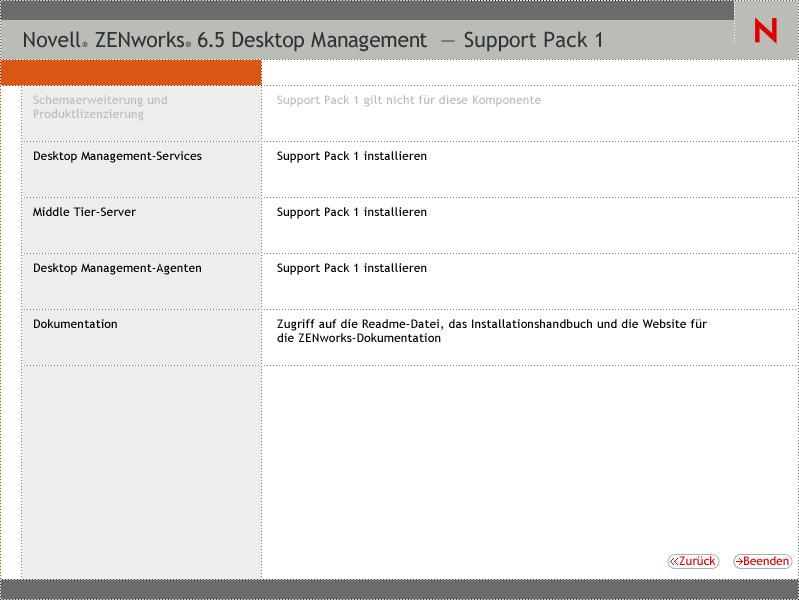This screenshot has width=799, height=600.
Task: Select Desktop Management-Agenten menu item
Action: coord(117,268)
